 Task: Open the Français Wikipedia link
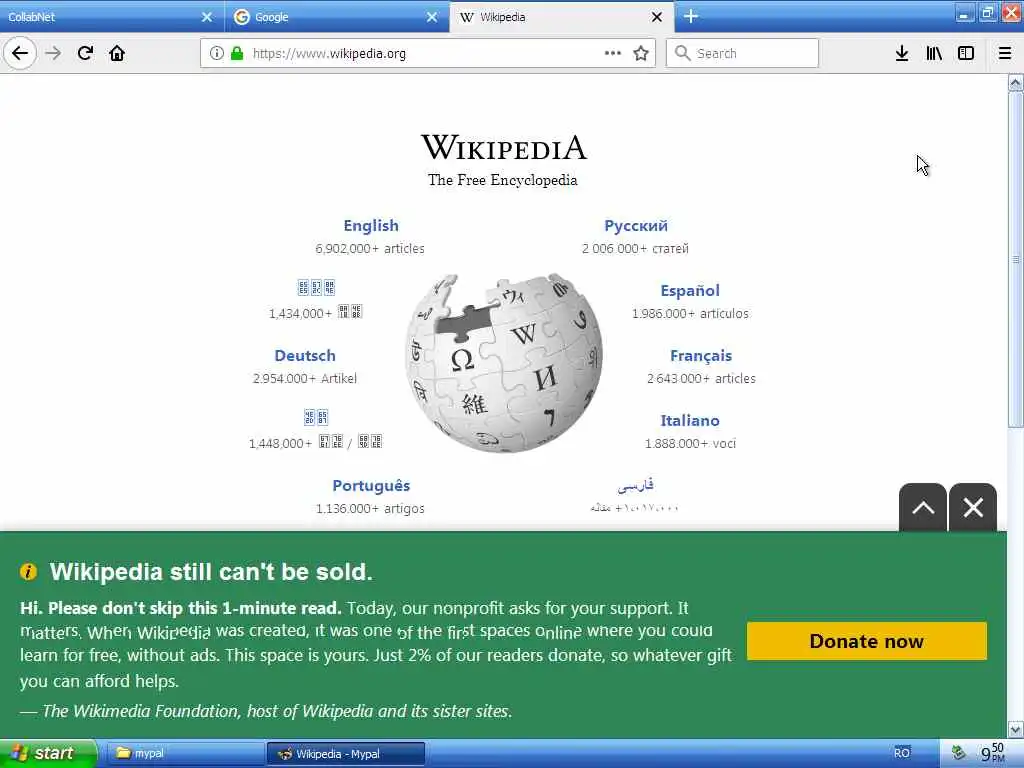(701, 355)
